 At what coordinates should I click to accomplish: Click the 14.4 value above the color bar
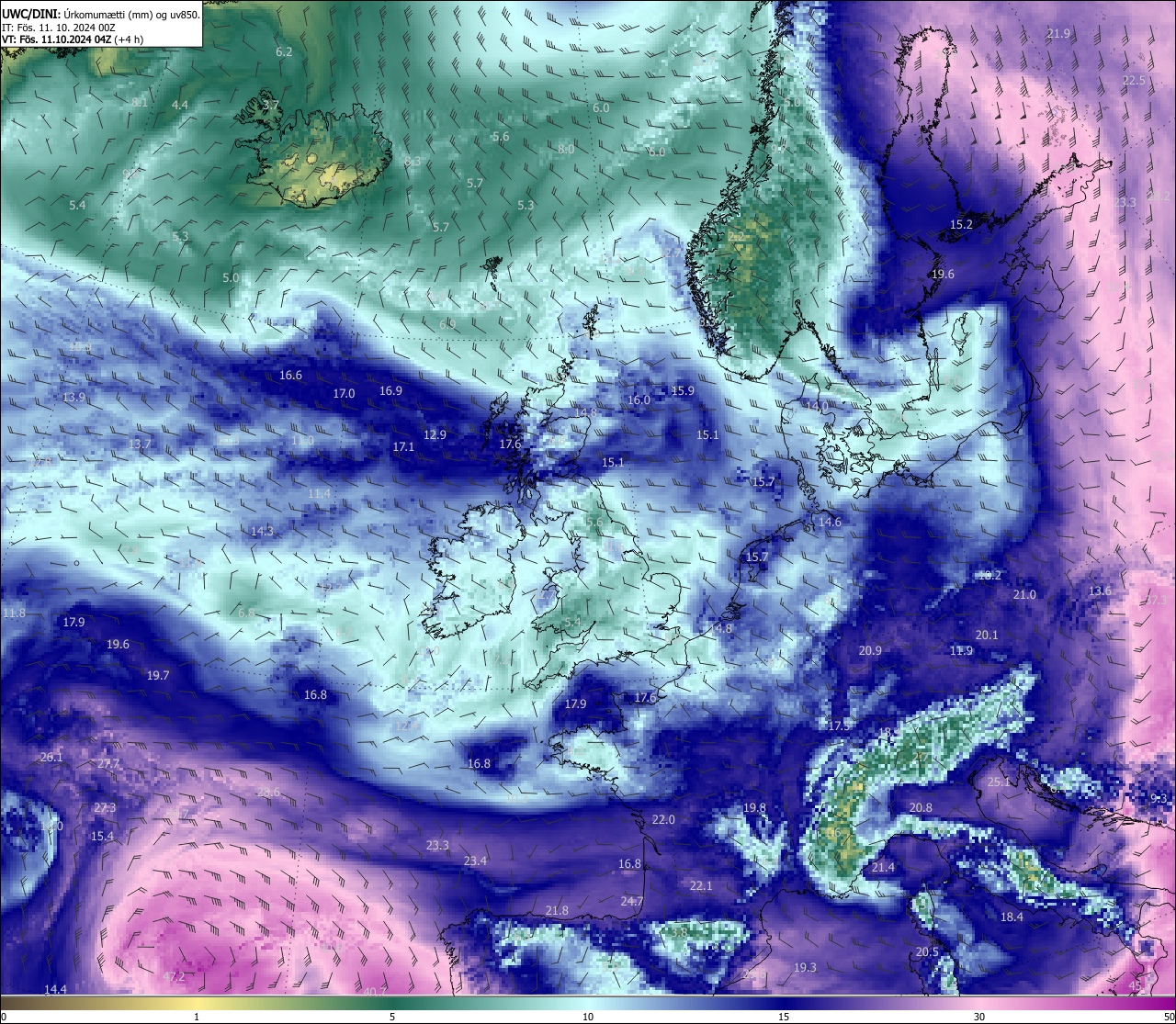(x=55, y=989)
